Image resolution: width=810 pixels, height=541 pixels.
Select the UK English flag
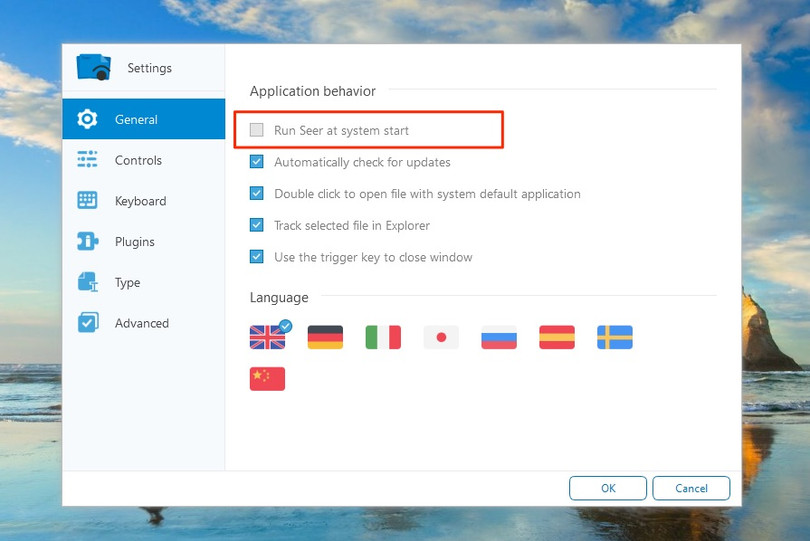click(x=267, y=338)
